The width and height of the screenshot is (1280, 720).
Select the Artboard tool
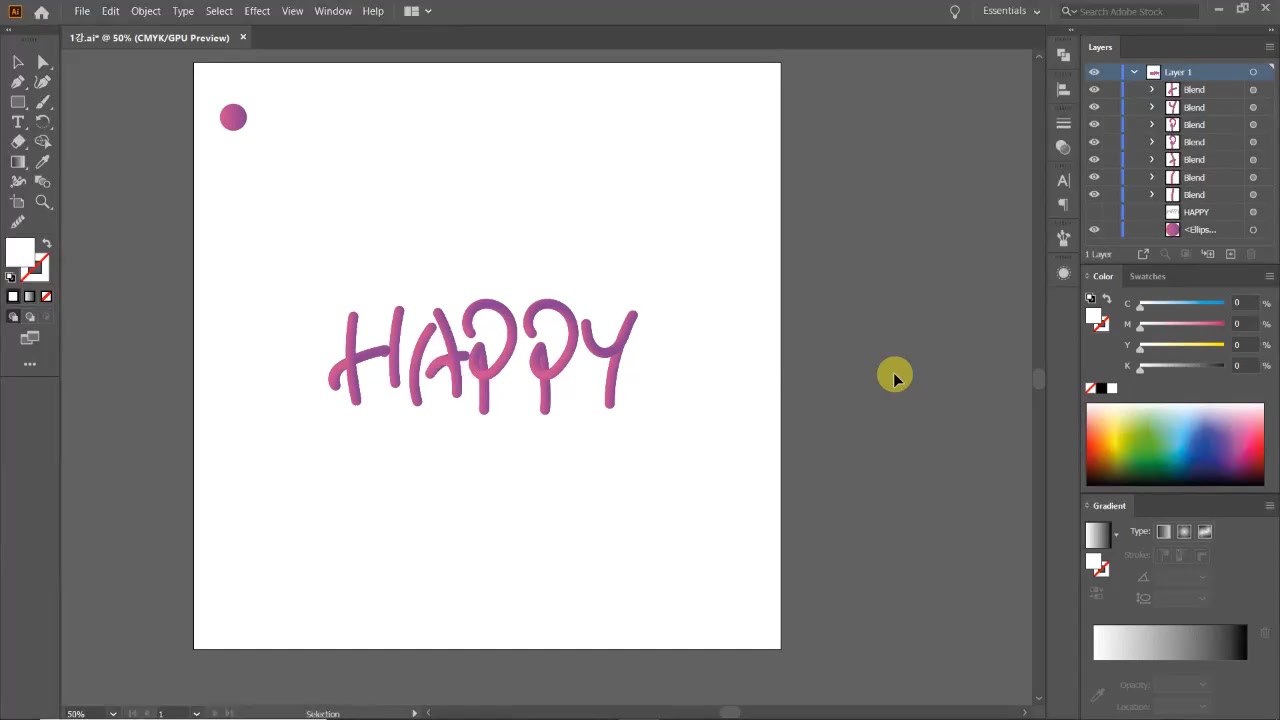tap(18, 202)
